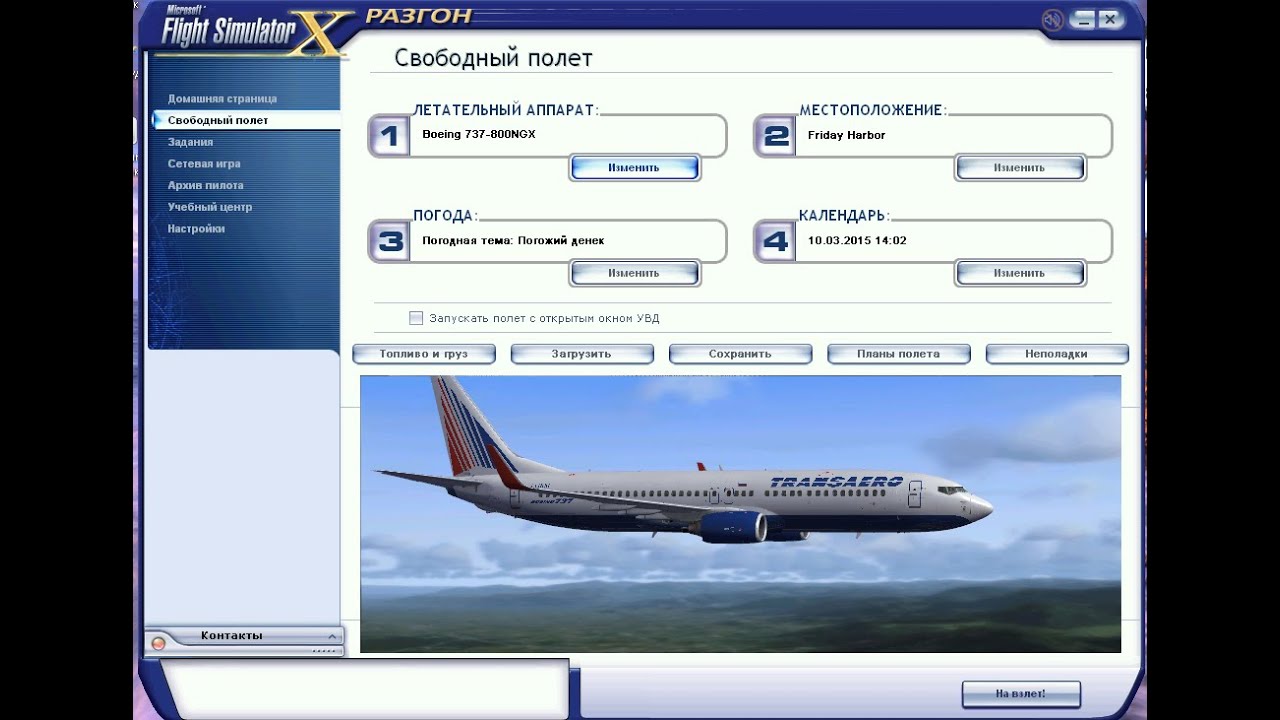Click the Transaero Boeing 737 preview image

pyautogui.click(x=740, y=514)
